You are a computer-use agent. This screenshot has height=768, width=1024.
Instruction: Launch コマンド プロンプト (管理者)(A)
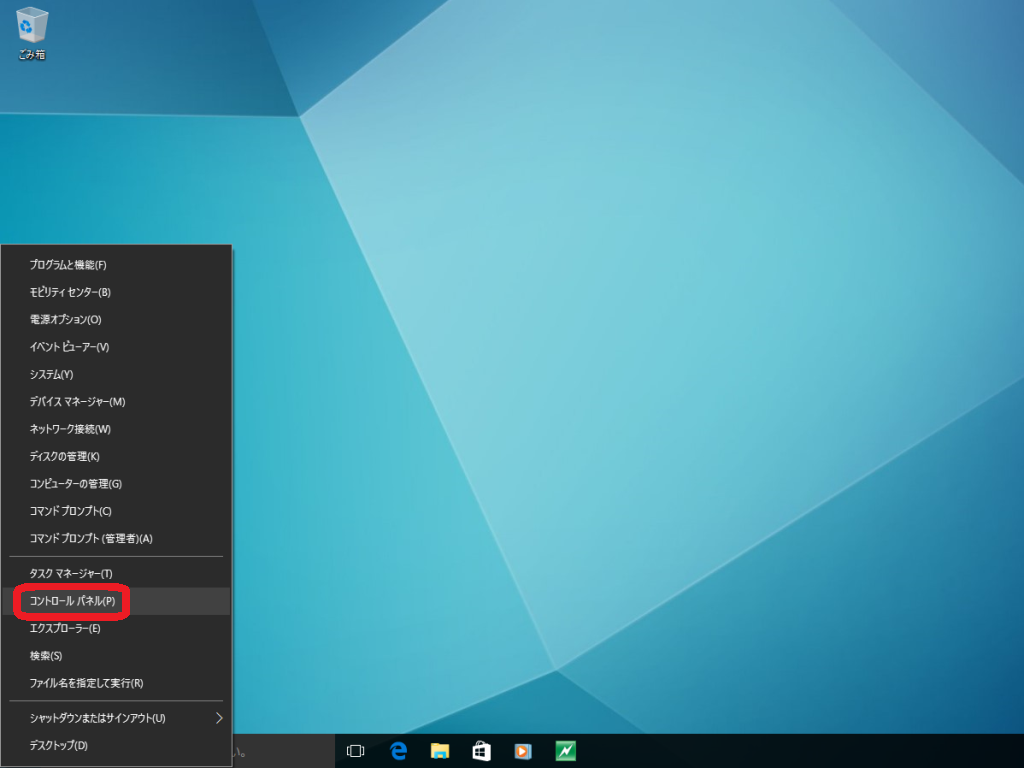click(x=116, y=539)
